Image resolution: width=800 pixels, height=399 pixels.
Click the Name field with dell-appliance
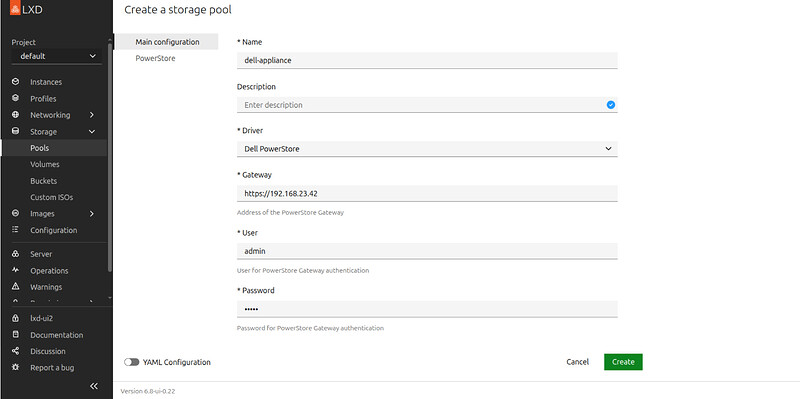(427, 60)
